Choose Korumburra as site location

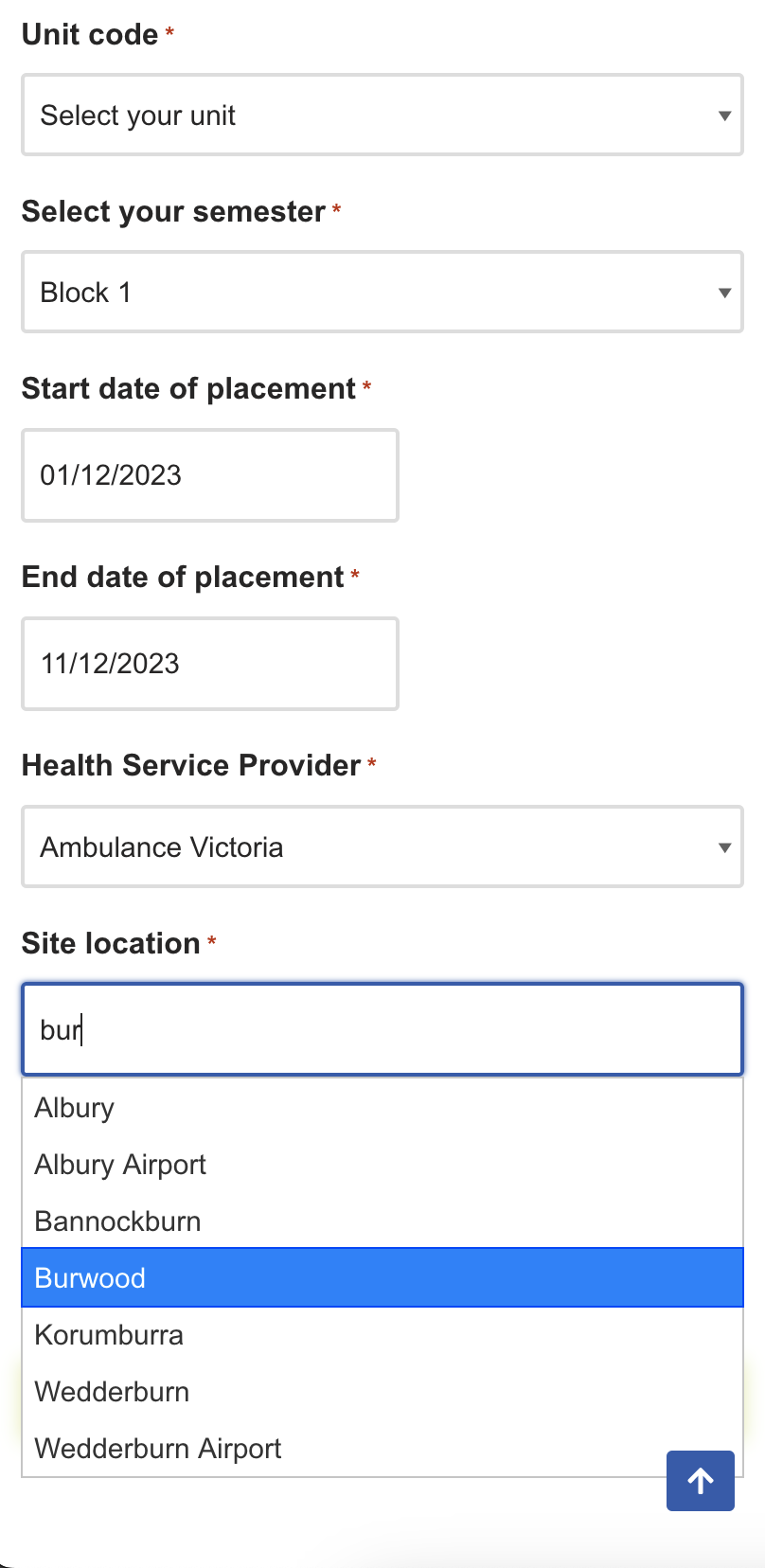[x=109, y=1335]
